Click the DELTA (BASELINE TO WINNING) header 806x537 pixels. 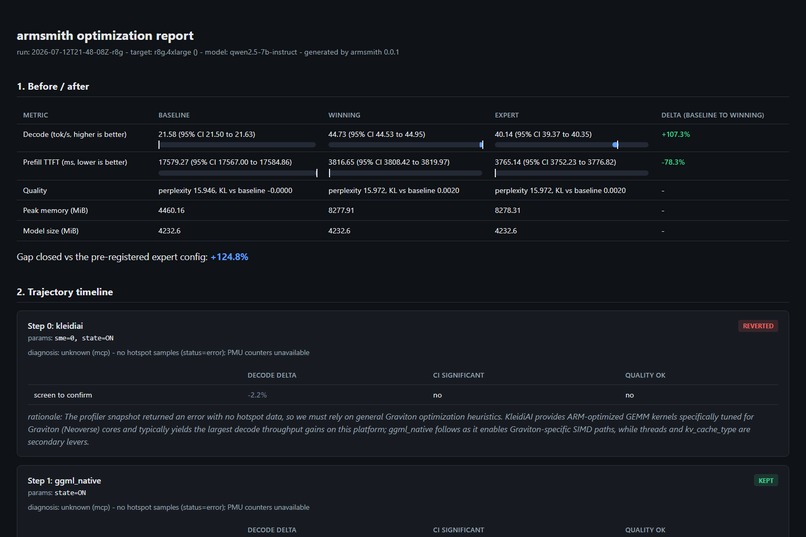pos(712,115)
